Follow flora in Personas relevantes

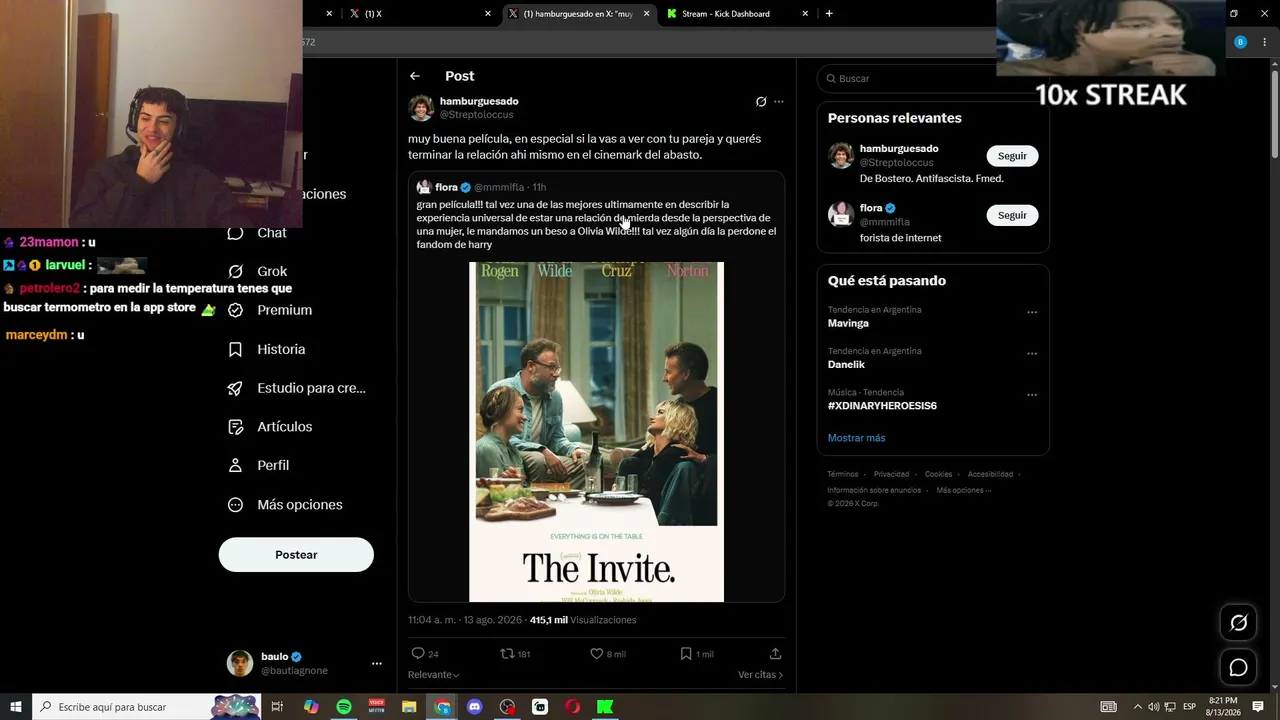[x=1012, y=215]
